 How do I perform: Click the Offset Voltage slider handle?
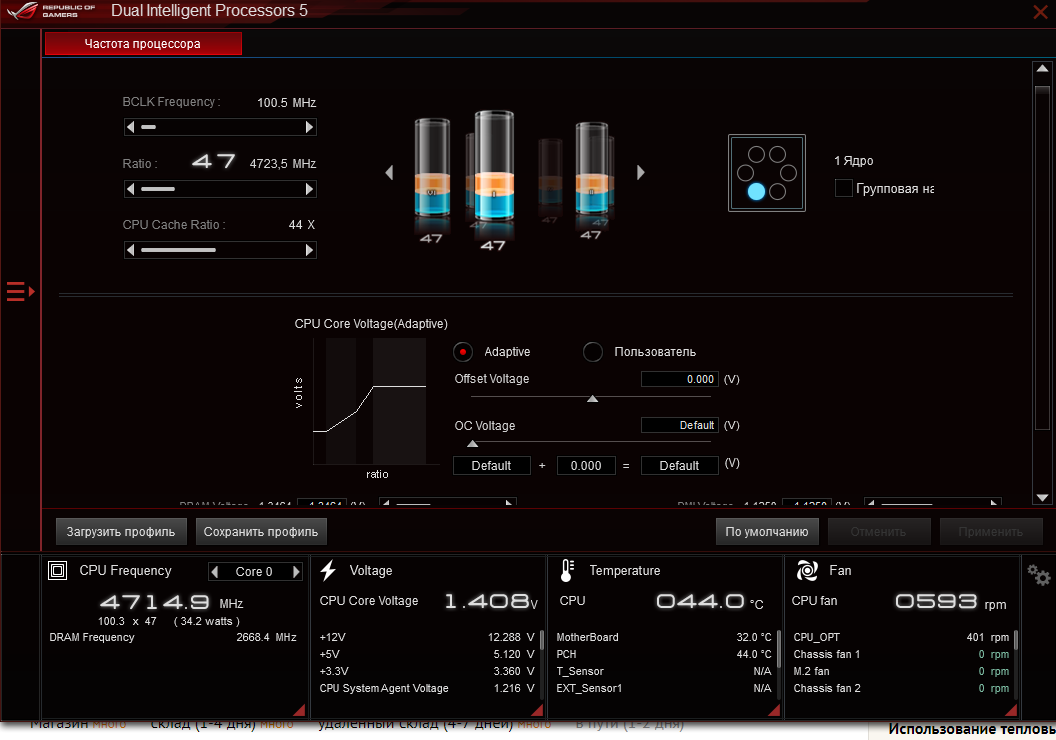click(x=593, y=399)
